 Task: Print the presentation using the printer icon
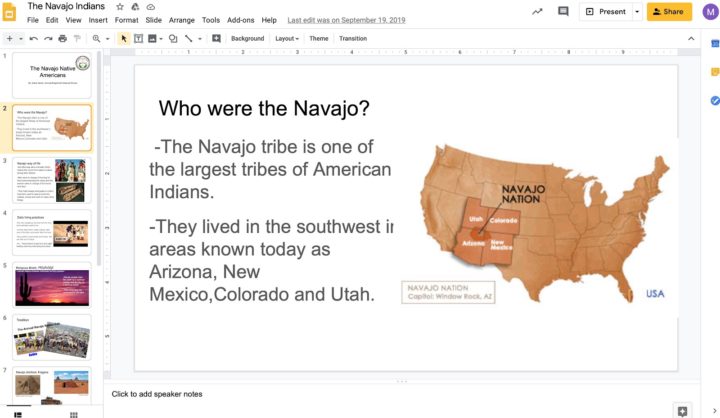click(62, 39)
